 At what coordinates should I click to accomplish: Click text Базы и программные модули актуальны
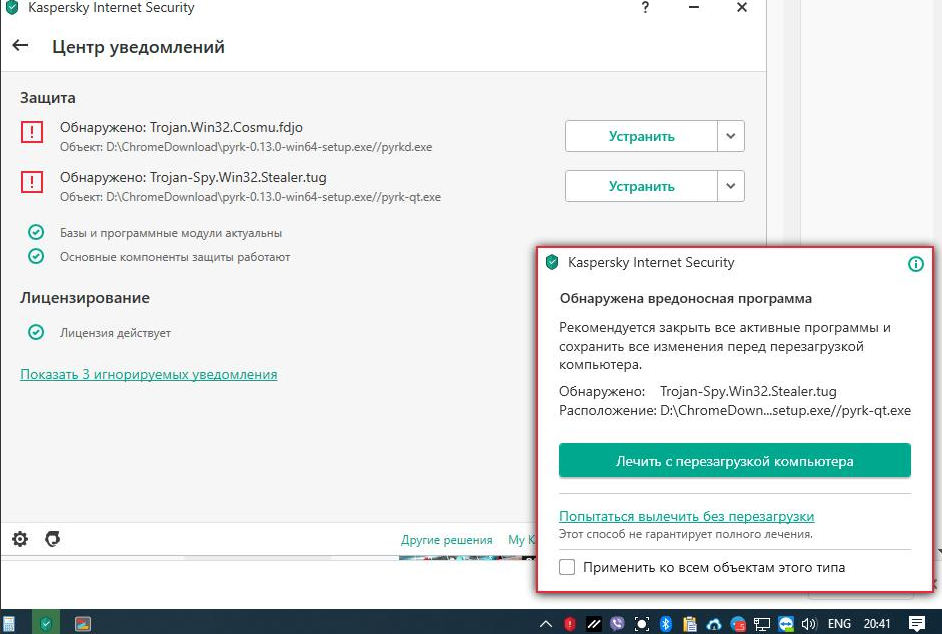[171, 233]
